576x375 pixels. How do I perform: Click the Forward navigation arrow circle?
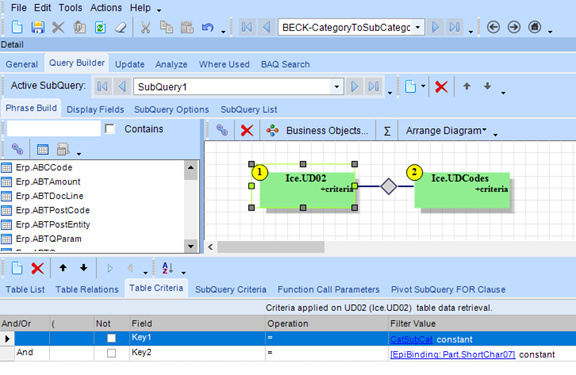514,27
